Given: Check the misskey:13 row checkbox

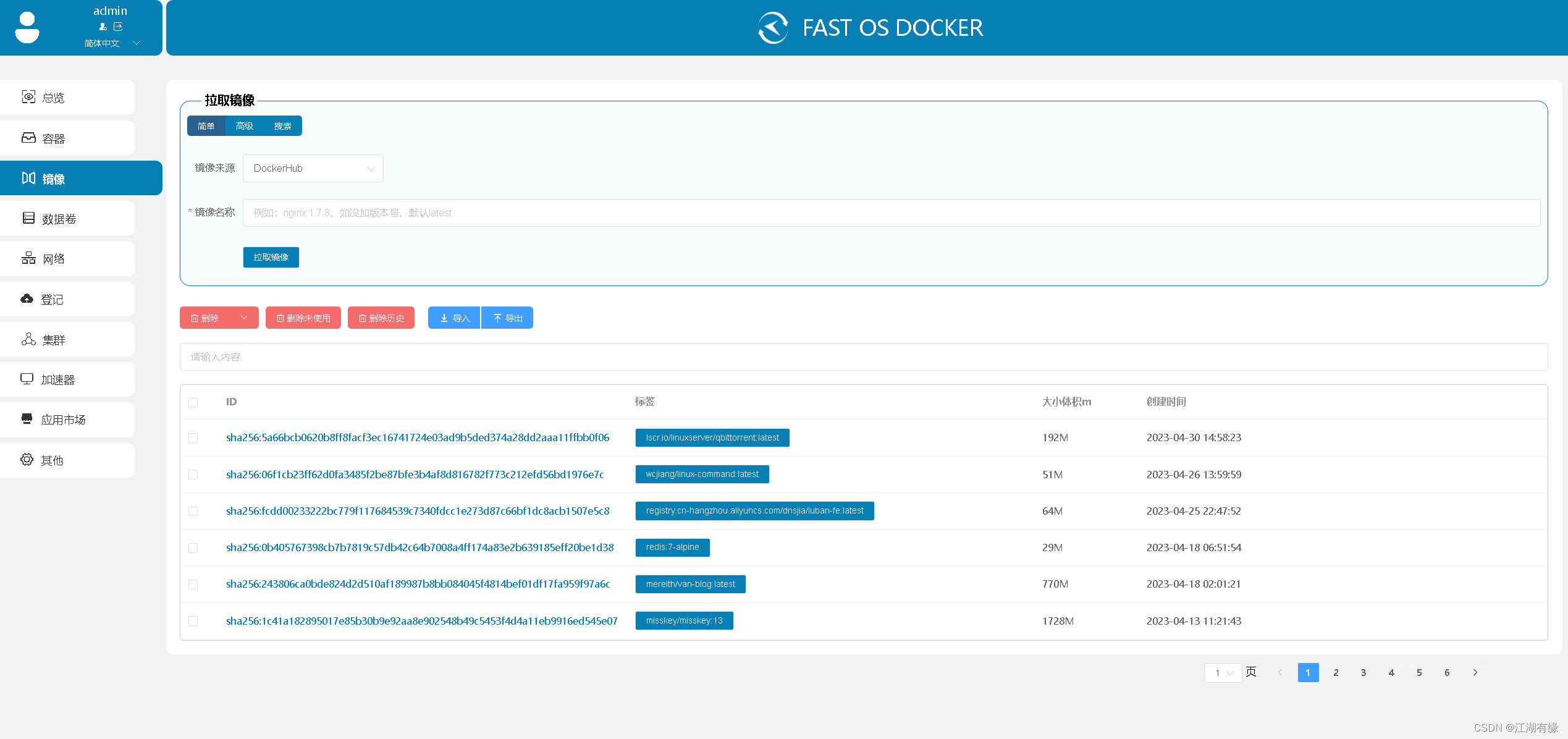Looking at the screenshot, I should point(193,621).
